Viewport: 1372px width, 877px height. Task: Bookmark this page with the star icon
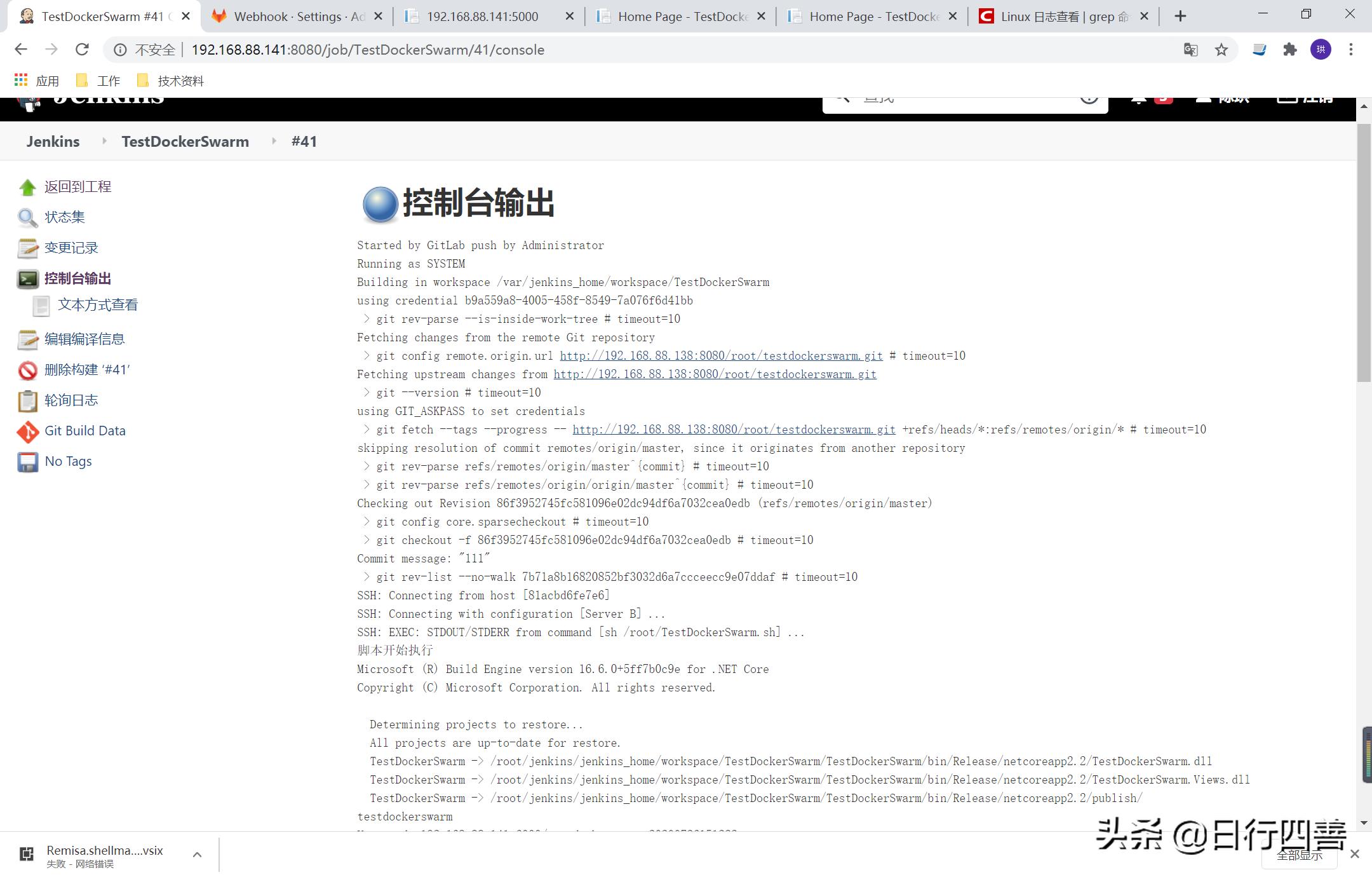click(x=1221, y=49)
